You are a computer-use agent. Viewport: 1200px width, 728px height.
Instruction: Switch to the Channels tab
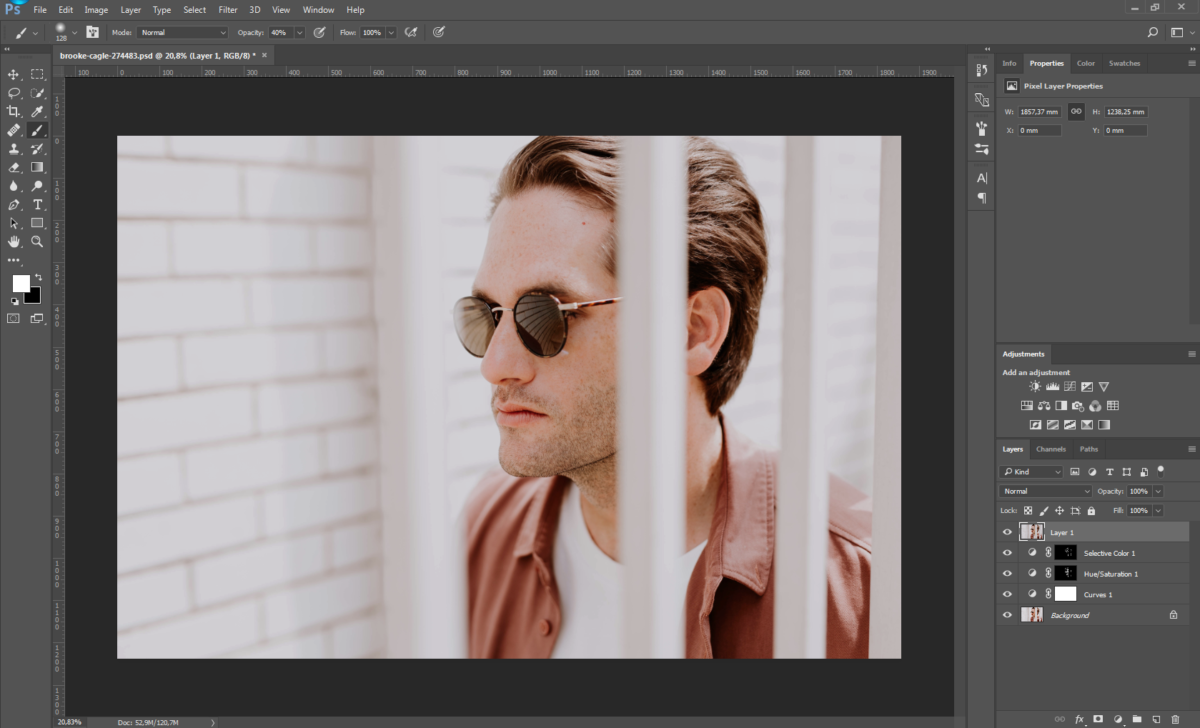pos(1051,449)
